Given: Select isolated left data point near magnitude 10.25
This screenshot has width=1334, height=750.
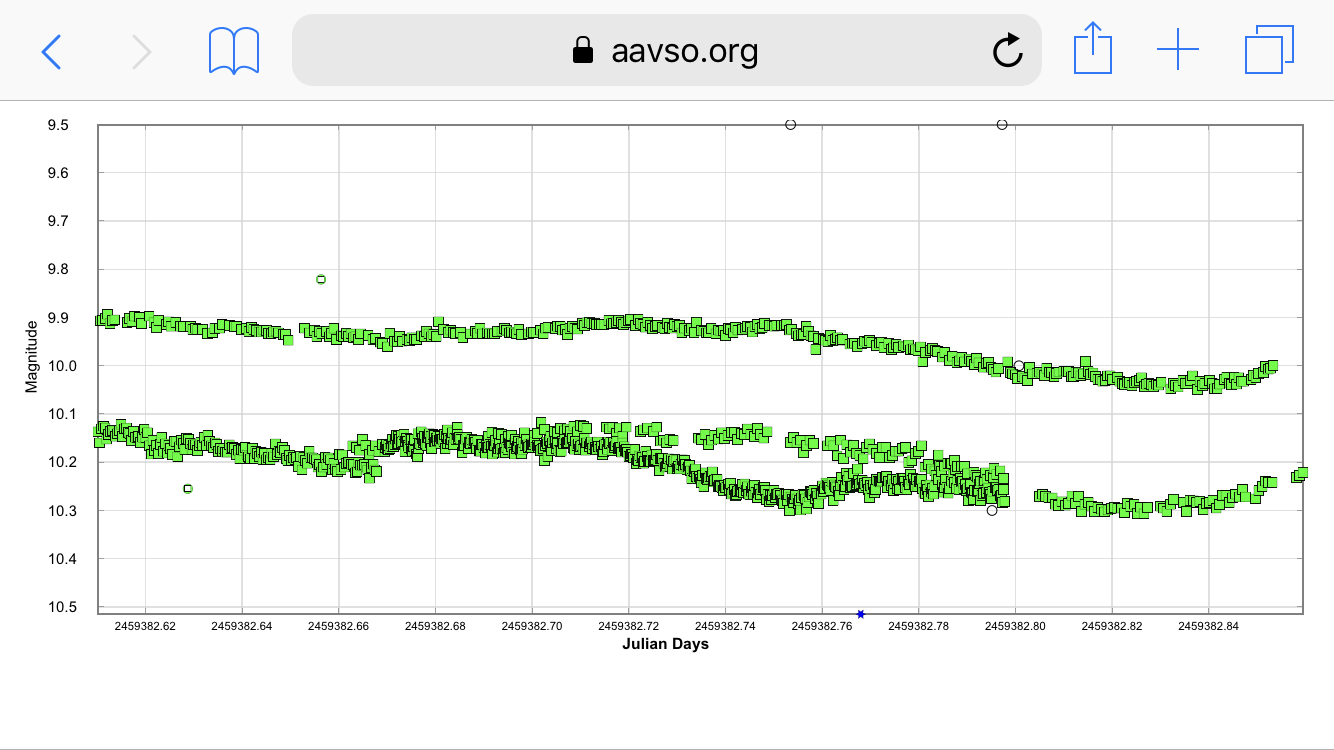Looking at the screenshot, I should 188,488.
